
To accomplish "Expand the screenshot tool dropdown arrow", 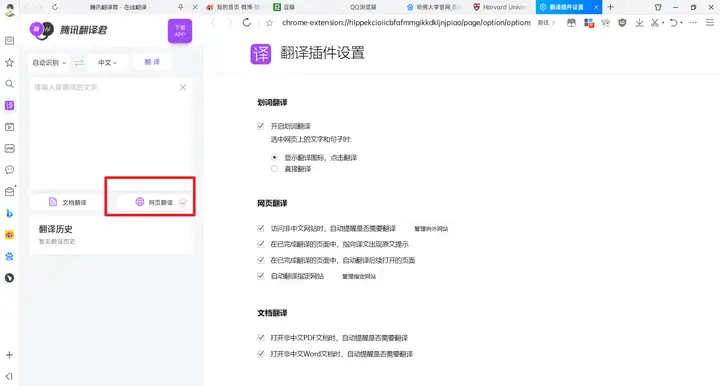I will click(663, 23).
